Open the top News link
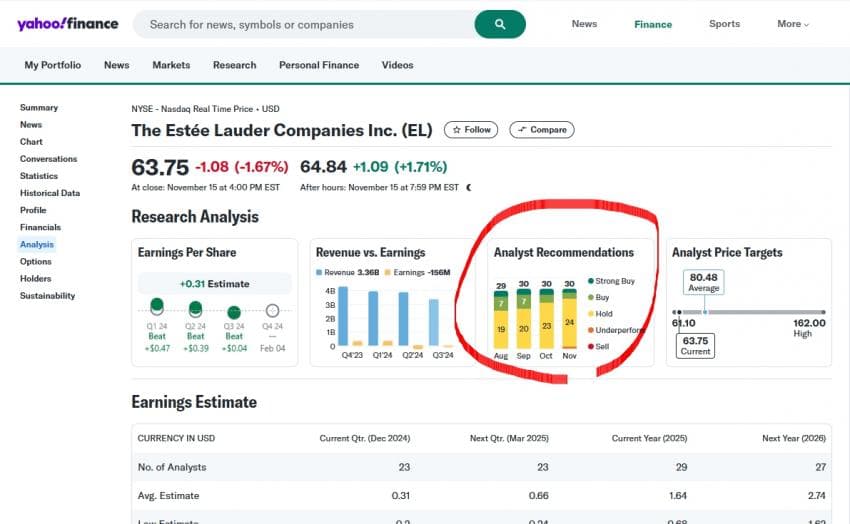 click(584, 24)
